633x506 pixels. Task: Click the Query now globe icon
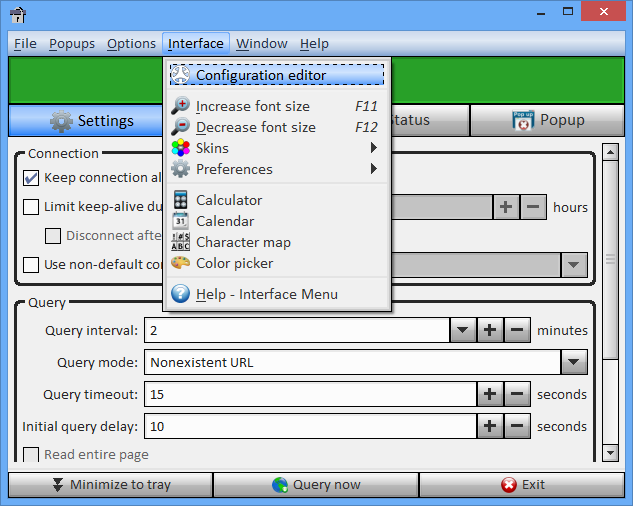point(280,485)
